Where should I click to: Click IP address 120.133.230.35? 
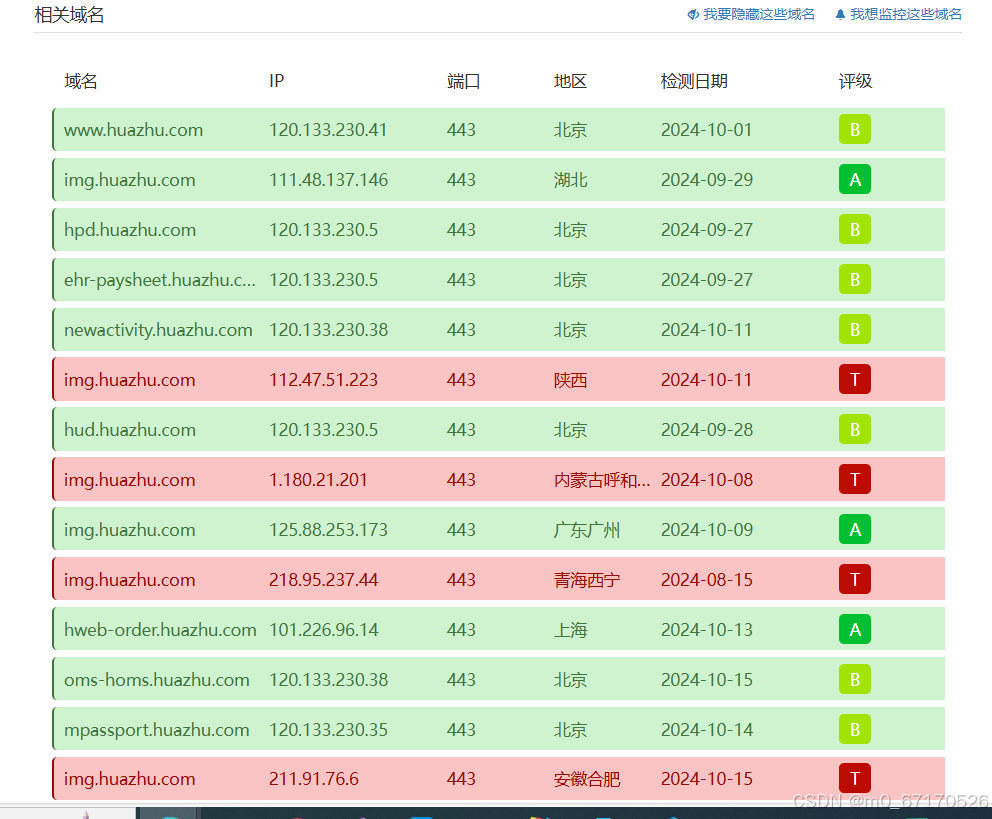tap(328, 729)
